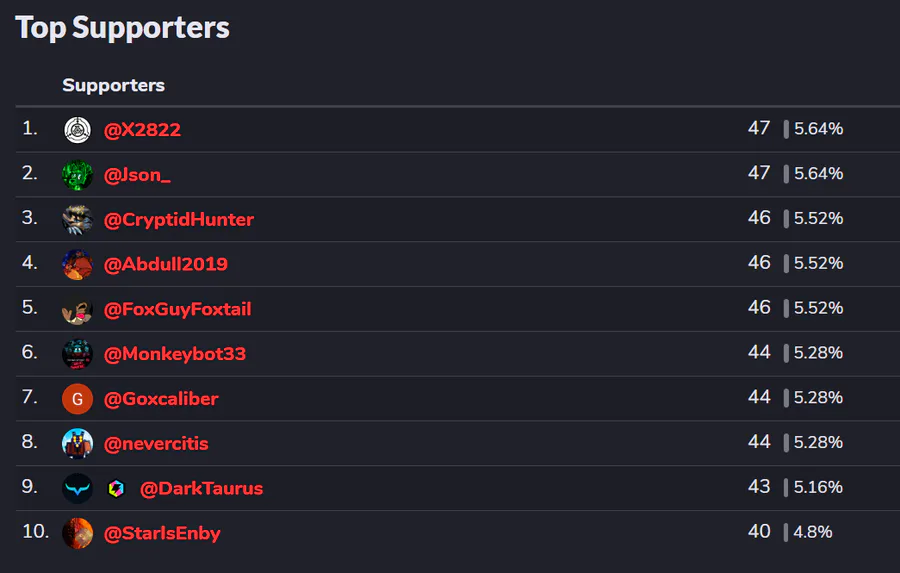Viewport: 900px width, 573px height.
Task: Click the @Goxcaliber username link
Action: tap(161, 398)
